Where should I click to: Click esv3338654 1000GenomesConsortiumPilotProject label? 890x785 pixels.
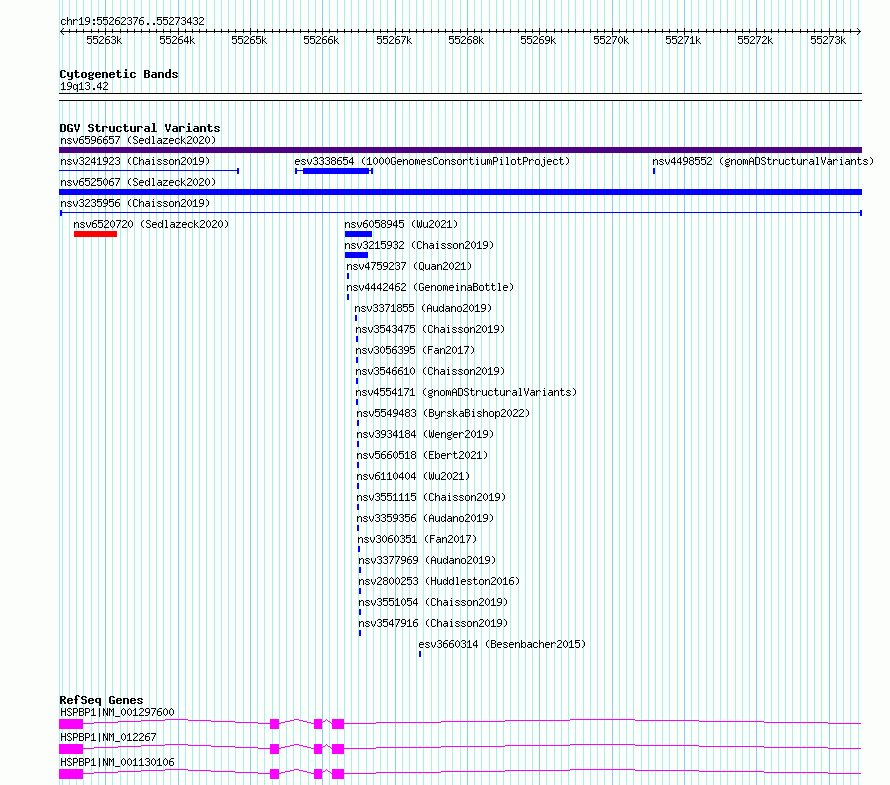point(432,161)
